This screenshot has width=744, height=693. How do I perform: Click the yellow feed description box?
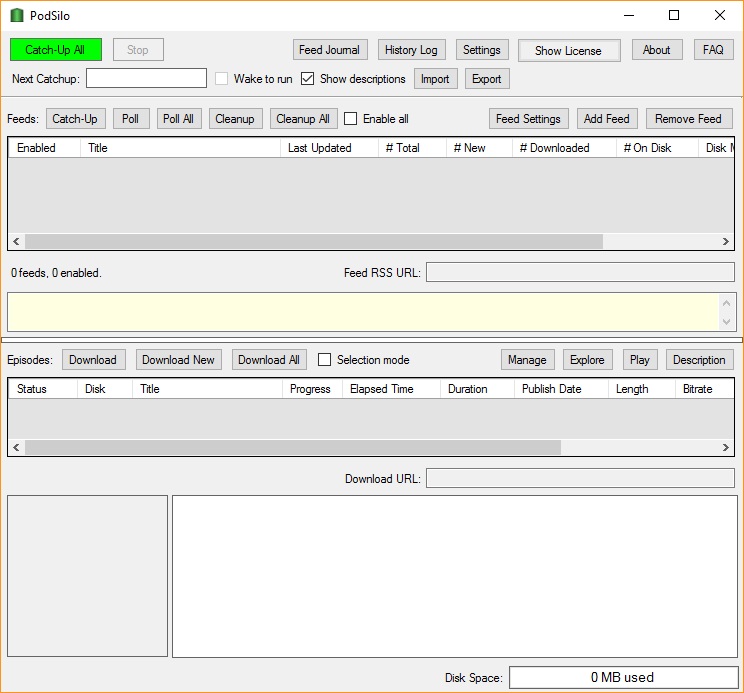tap(363, 312)
